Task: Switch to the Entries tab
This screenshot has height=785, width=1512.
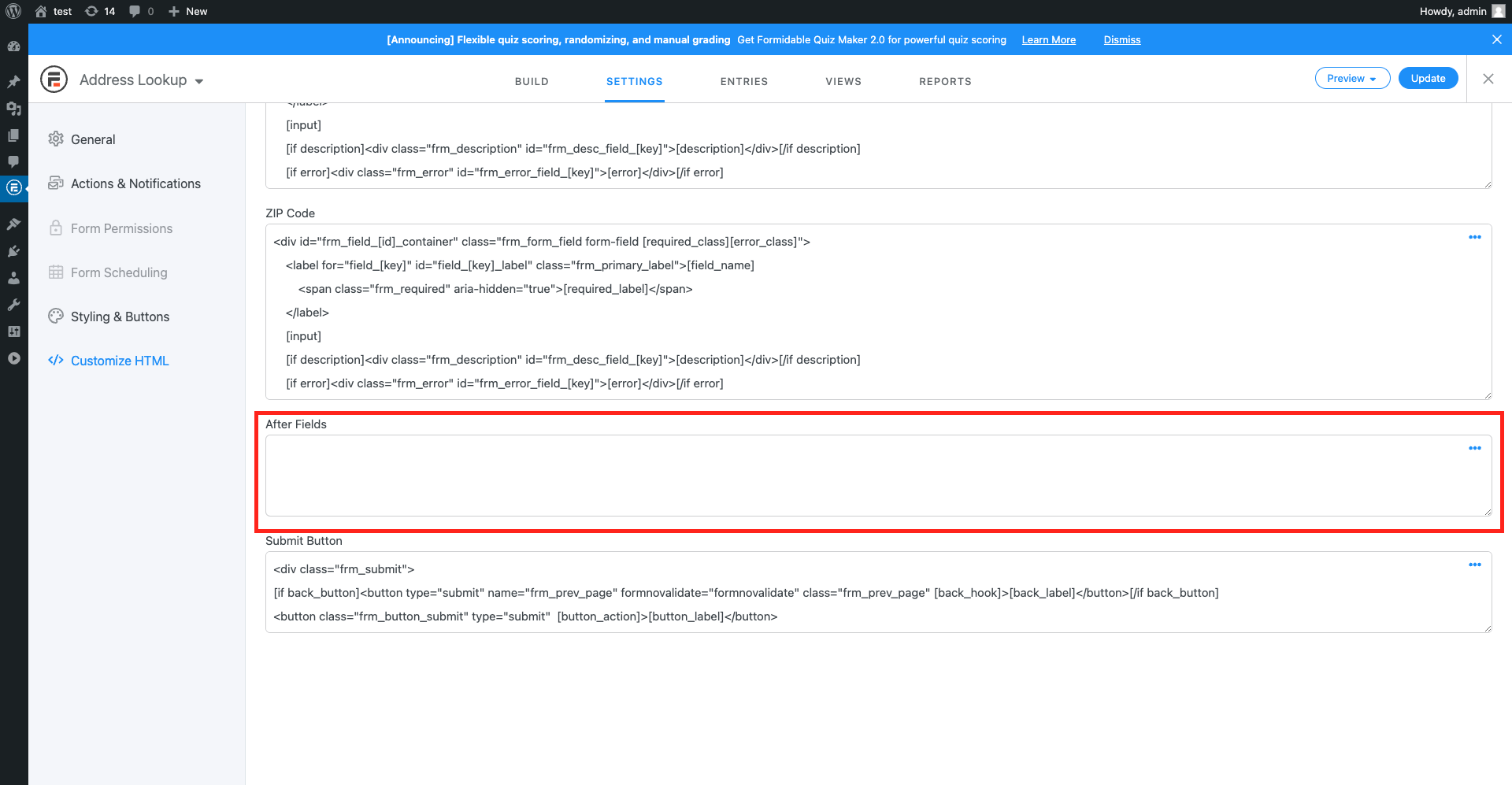Action: [743, 81]
